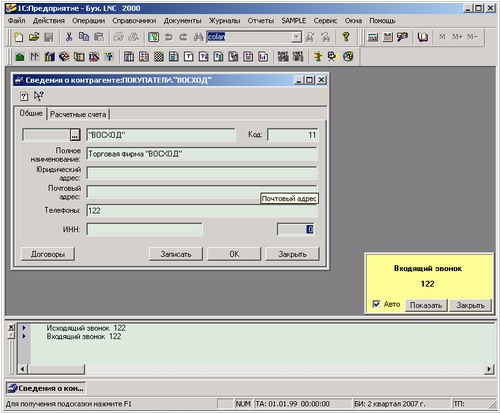Click the globe icon at second toolbar end
This screenshot has width=500, height=413.
tap(348, 57)
